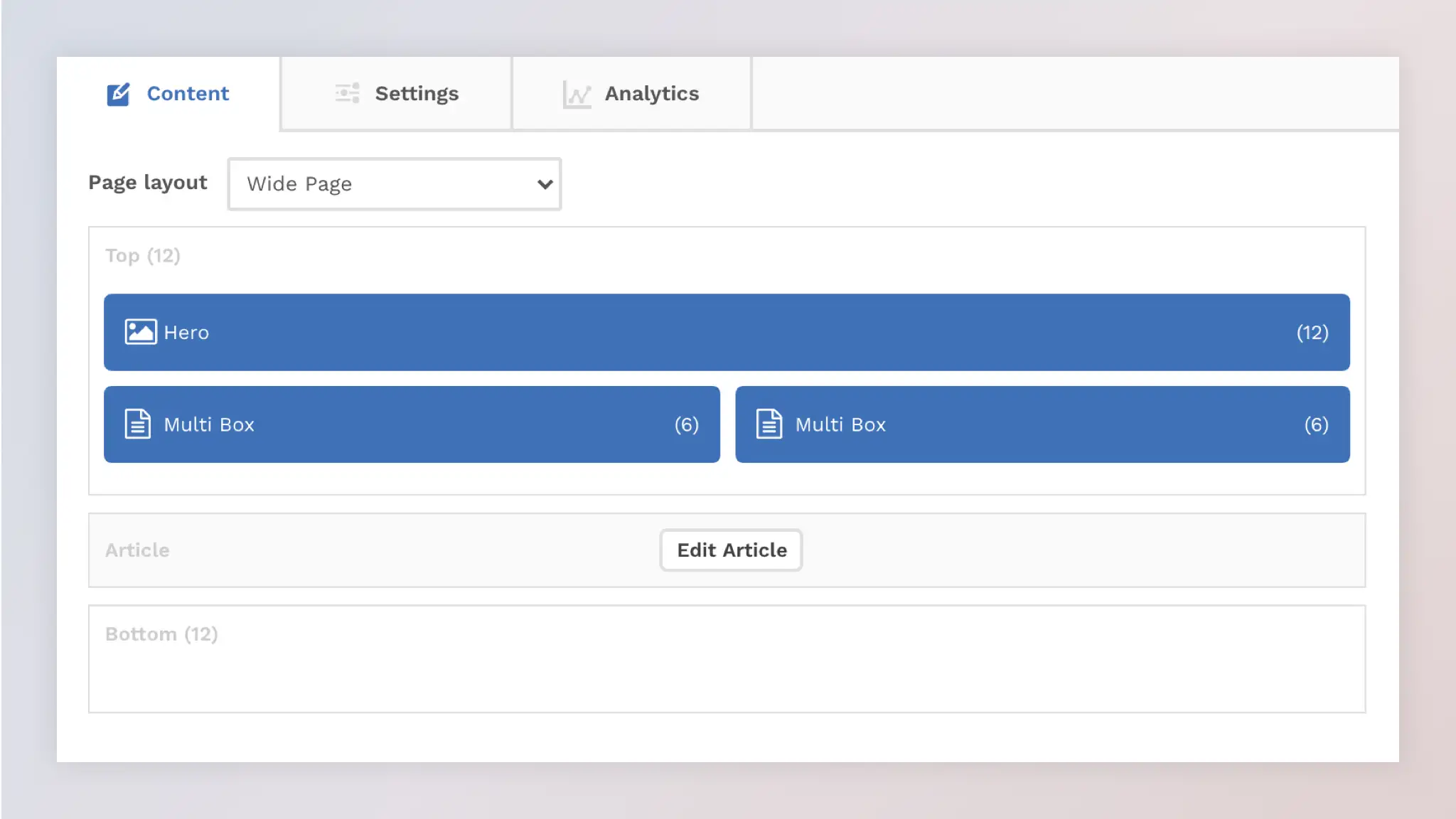Open the Analytics tab
Image resolution: width=1456 pixels, height=819 pixels.
tap(651, 93)
